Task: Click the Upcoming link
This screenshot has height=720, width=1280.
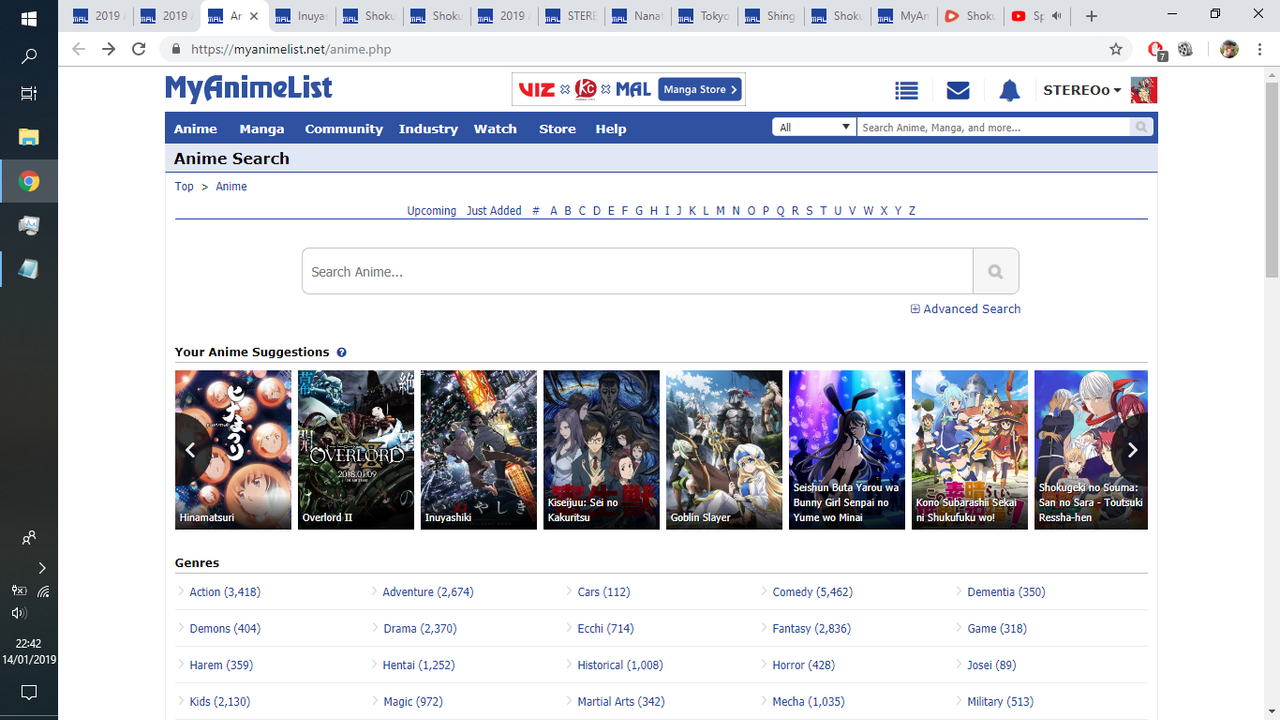Action: coord(431,211)
